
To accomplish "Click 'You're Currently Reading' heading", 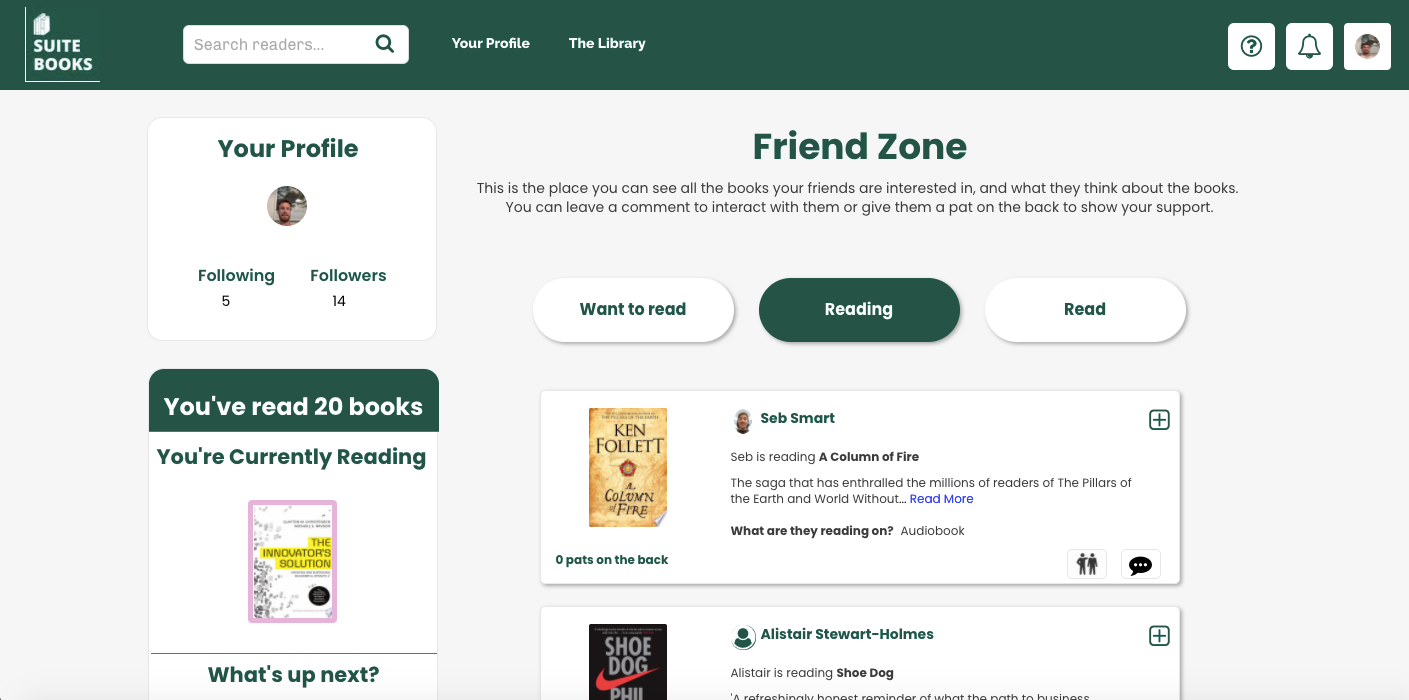I will (292, 457).
